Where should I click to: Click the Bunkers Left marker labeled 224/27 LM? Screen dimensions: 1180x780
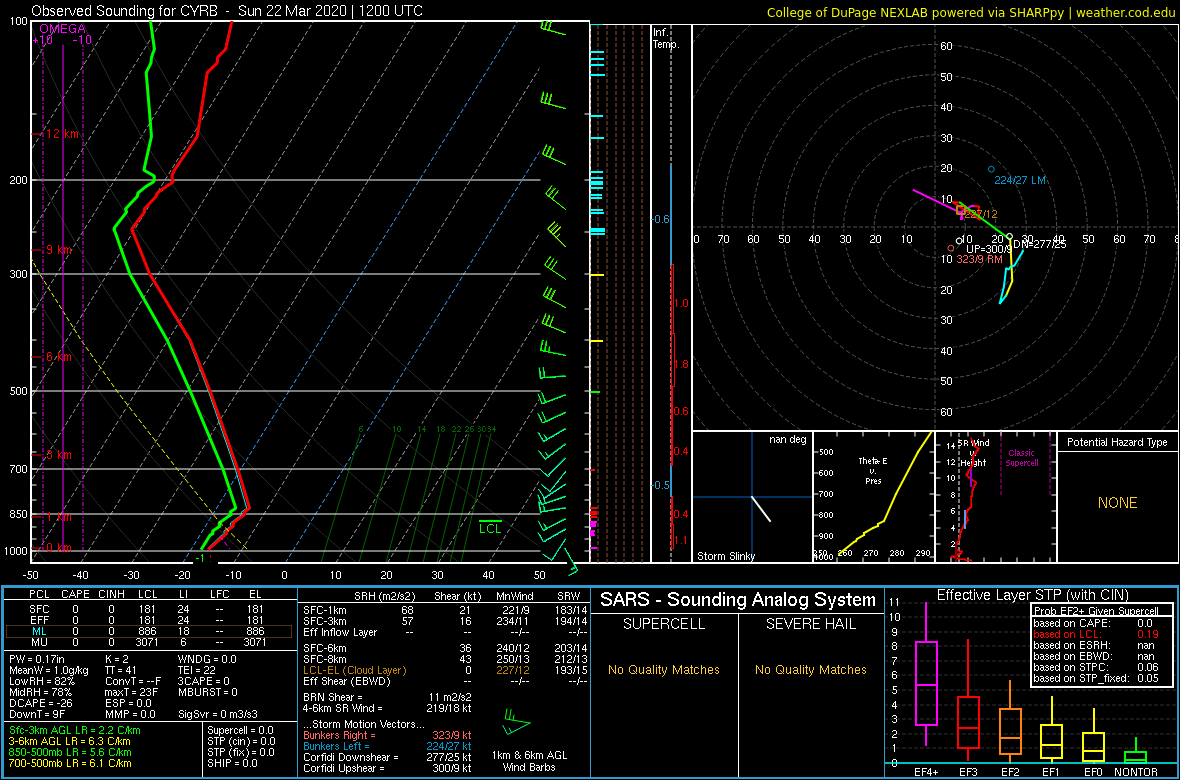(991, 169)
